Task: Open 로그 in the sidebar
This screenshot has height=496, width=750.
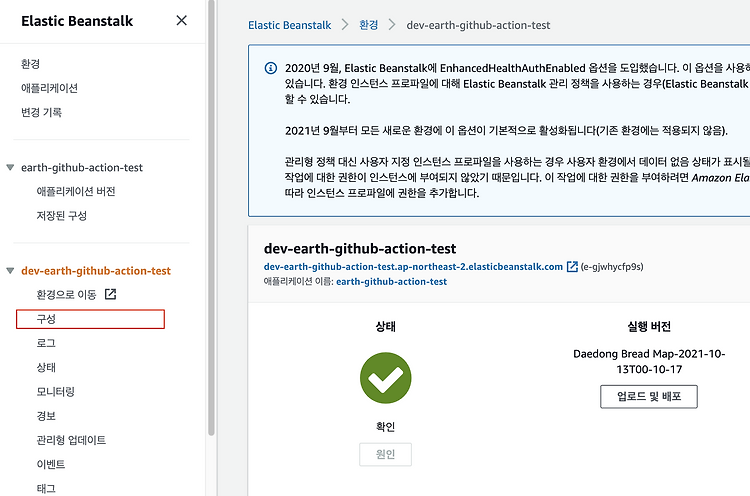Action: point(46,343)
